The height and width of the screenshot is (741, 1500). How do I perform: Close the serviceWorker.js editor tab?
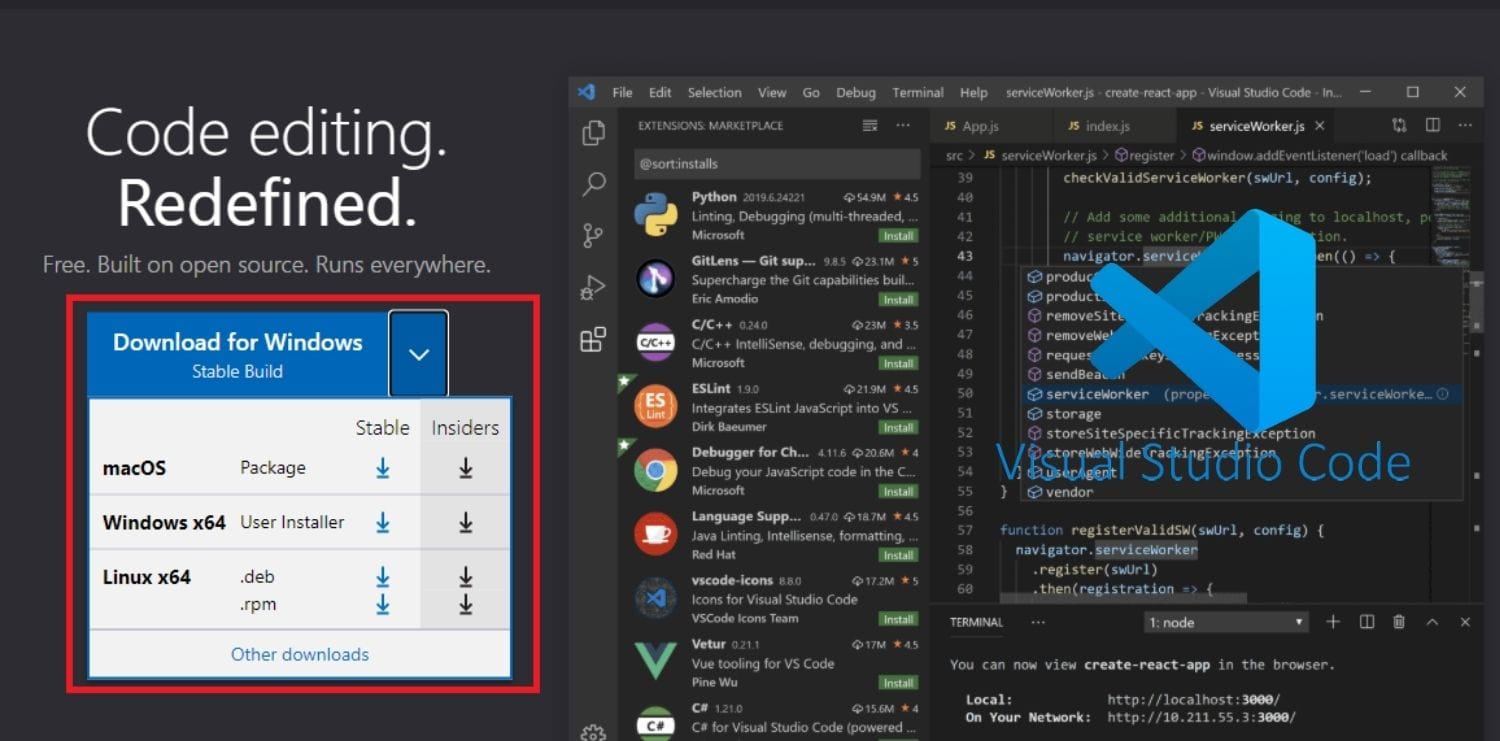coord(1320,126)
